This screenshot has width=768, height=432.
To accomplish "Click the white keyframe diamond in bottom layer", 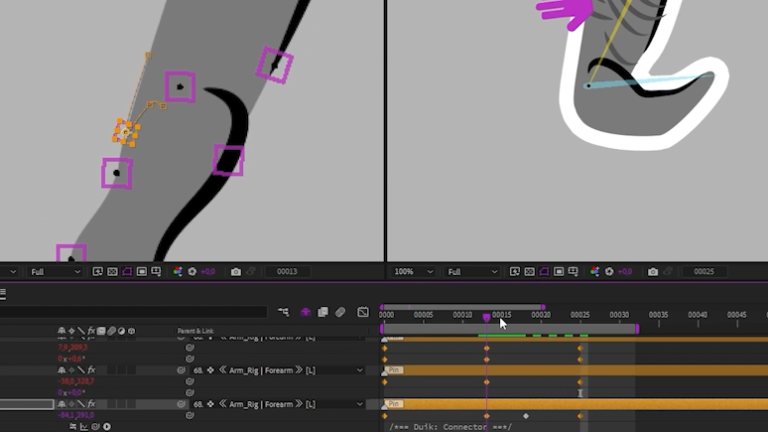I will (x=526, y=416).
